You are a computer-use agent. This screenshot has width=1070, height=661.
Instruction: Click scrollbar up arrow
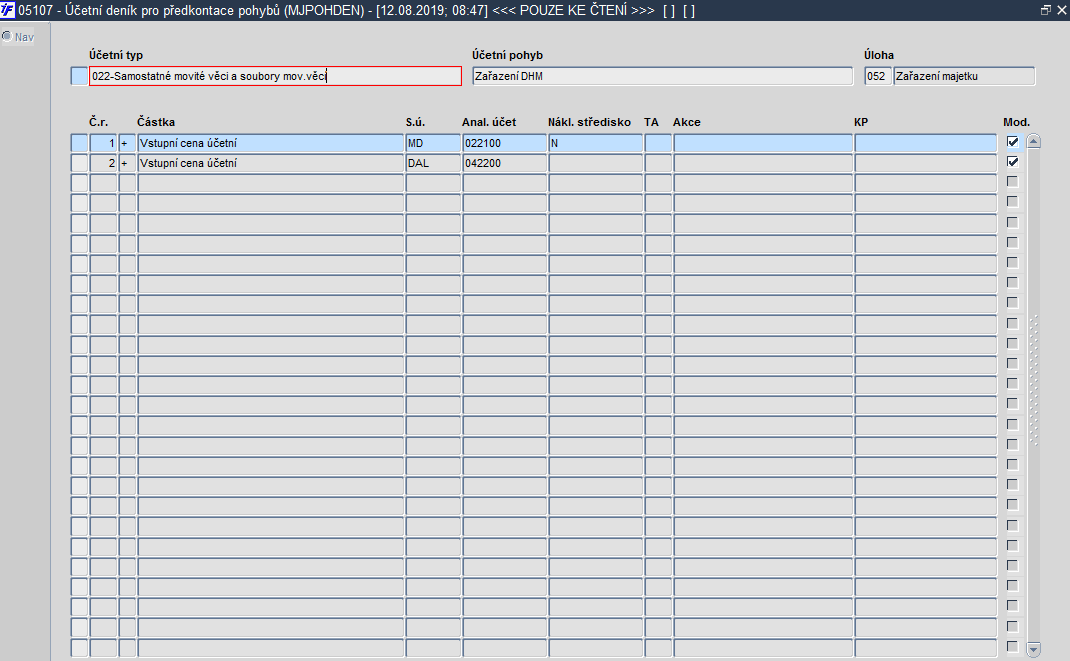1033,142
